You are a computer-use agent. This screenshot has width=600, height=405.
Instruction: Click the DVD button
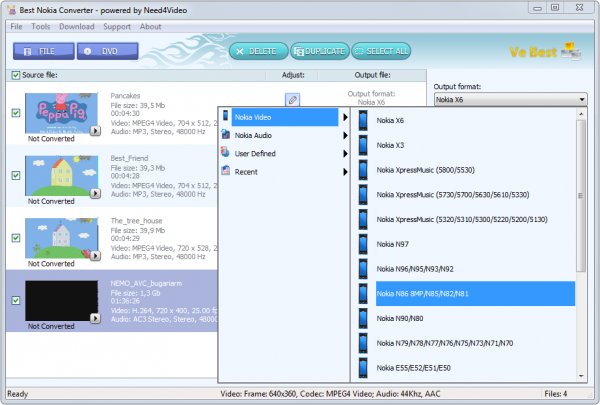coord(108,51)
